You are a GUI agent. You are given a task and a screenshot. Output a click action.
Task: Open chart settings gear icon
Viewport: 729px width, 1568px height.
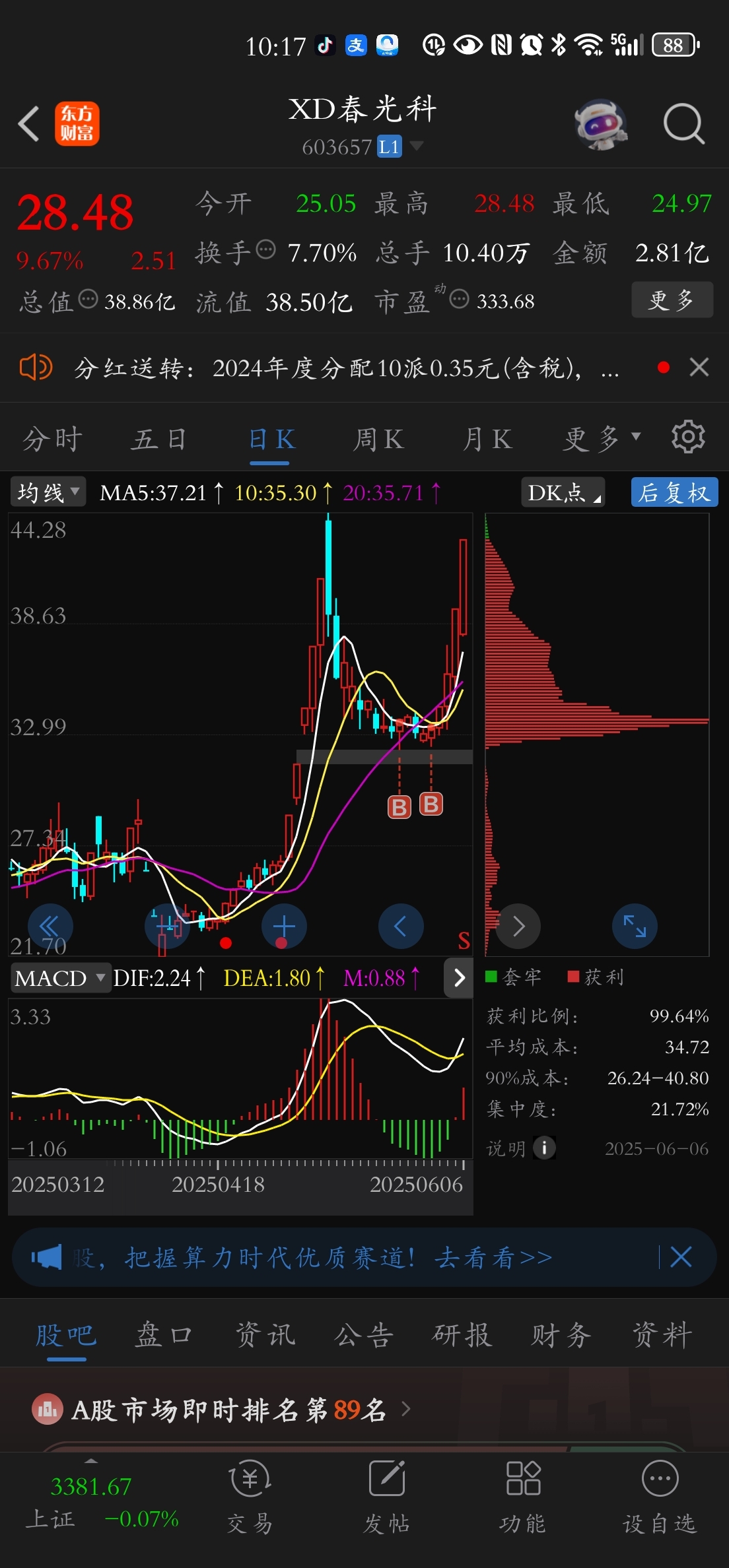tap(688, 437)
